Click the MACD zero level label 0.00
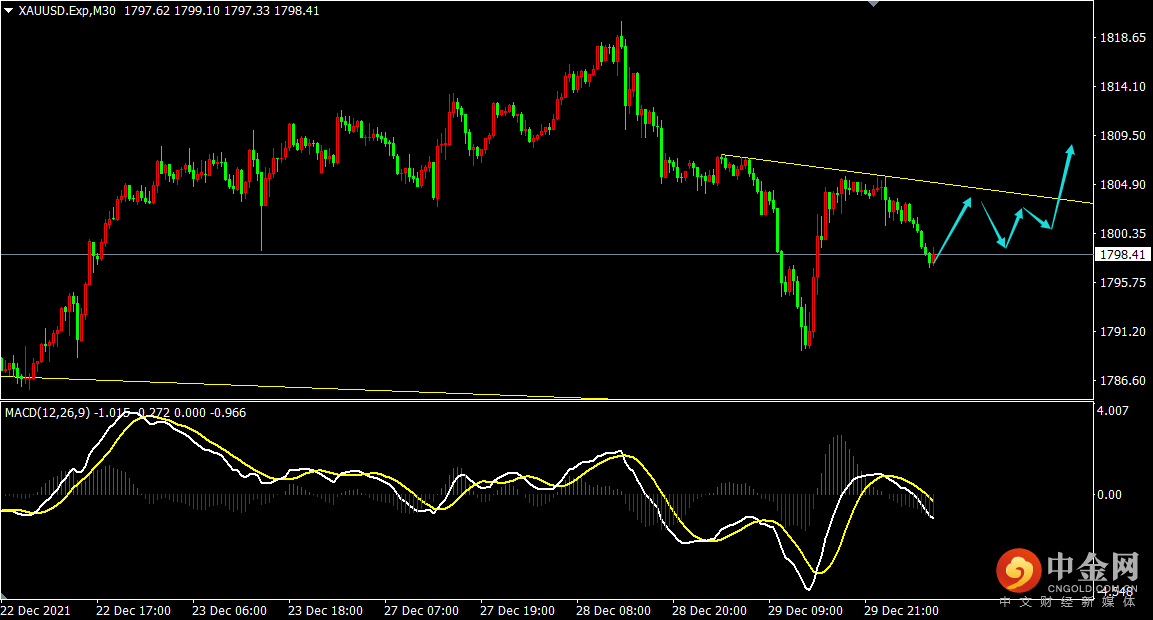Image resolution: width=1153 pixels, height=620 pixels. tap(1110, 495)
